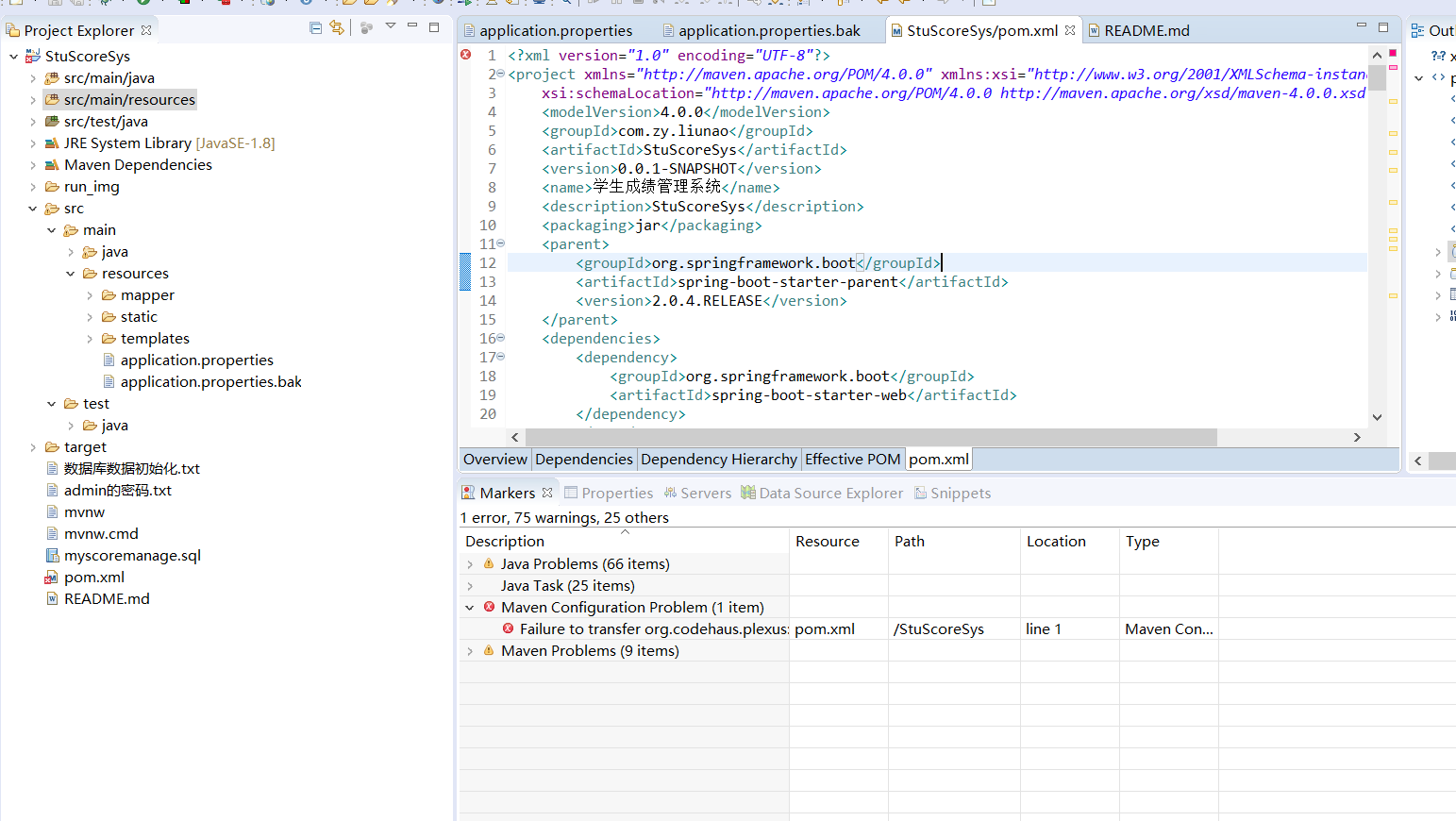This screenshot has width=1456, height=821.
Task: Click the New wizard icon at toolbar far left
Action: [14, 5]
